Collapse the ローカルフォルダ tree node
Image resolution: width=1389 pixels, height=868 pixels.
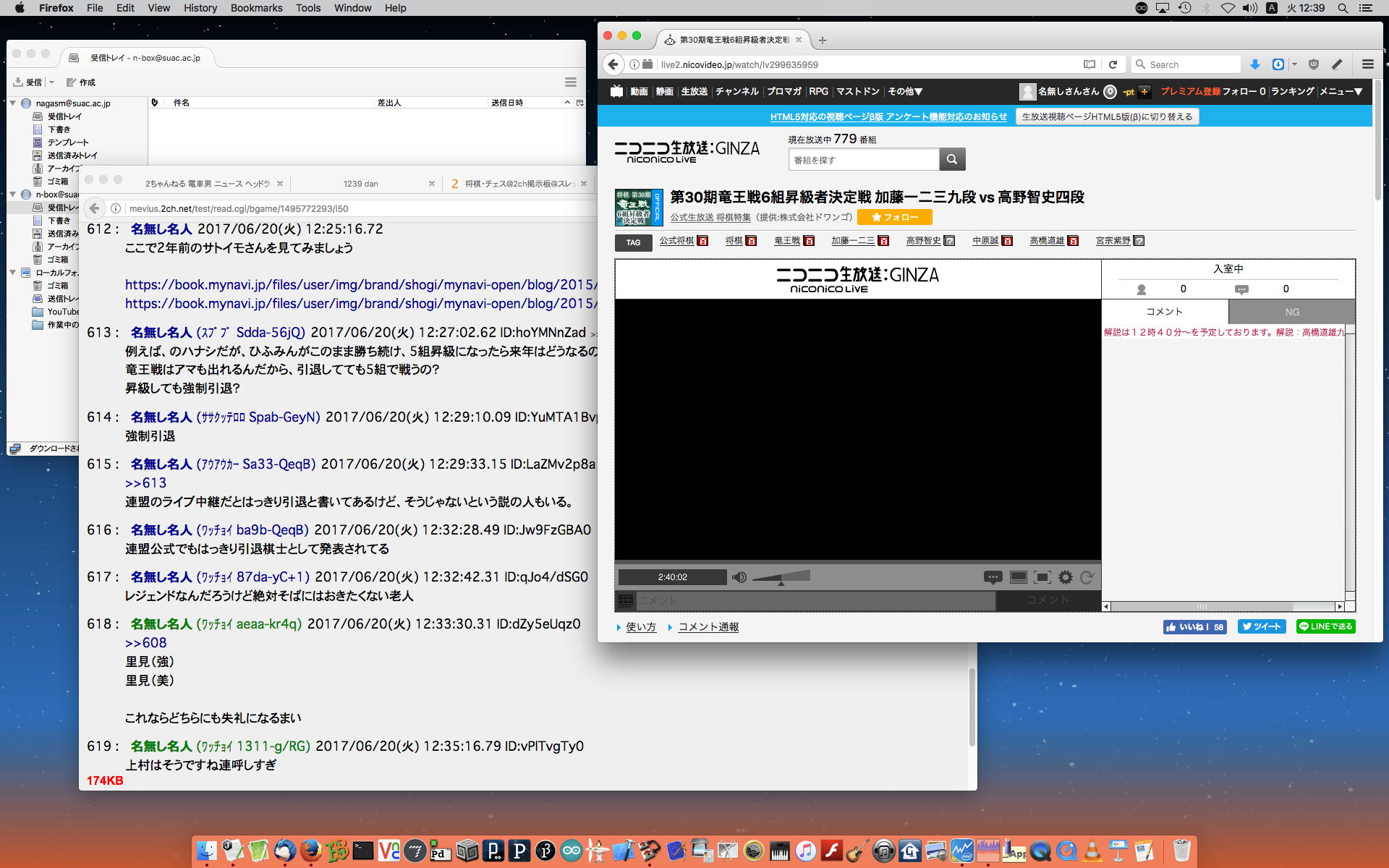tap(13, 273)
